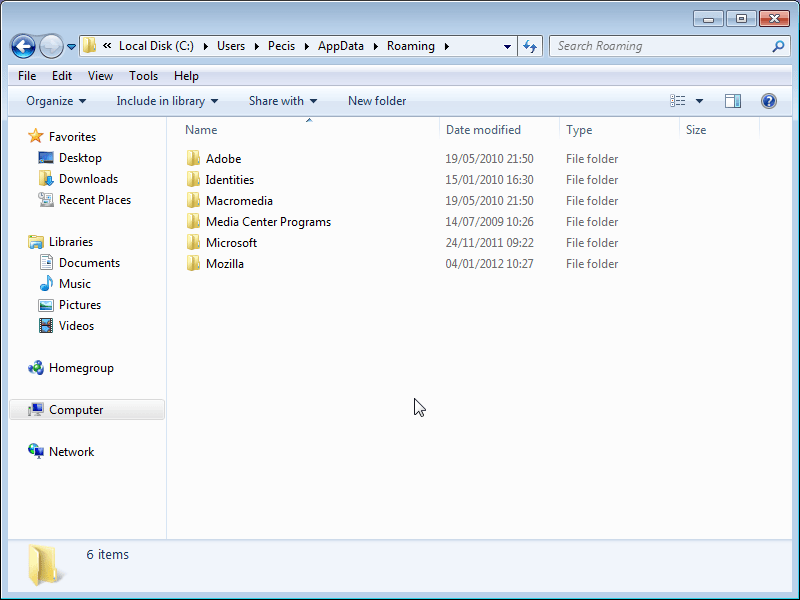800x600 pixels.
Task: Toggle the preview pane
Action: 733,101
